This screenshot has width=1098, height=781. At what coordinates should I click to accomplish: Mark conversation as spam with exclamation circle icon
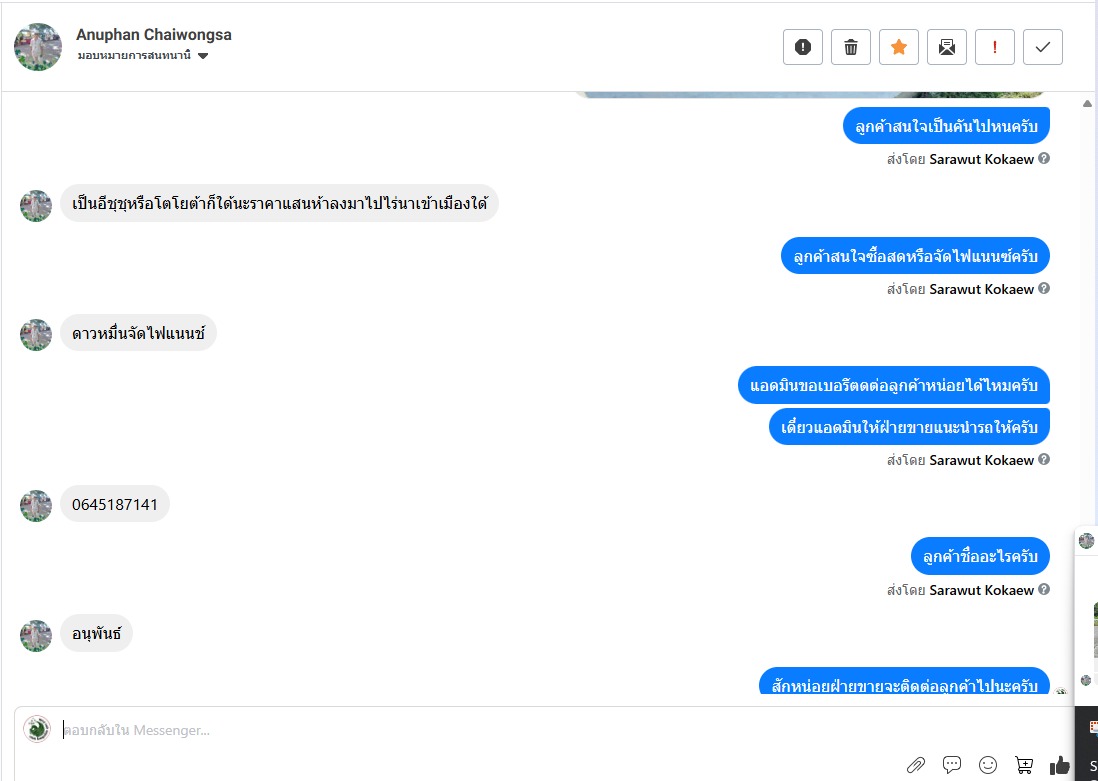802,47
